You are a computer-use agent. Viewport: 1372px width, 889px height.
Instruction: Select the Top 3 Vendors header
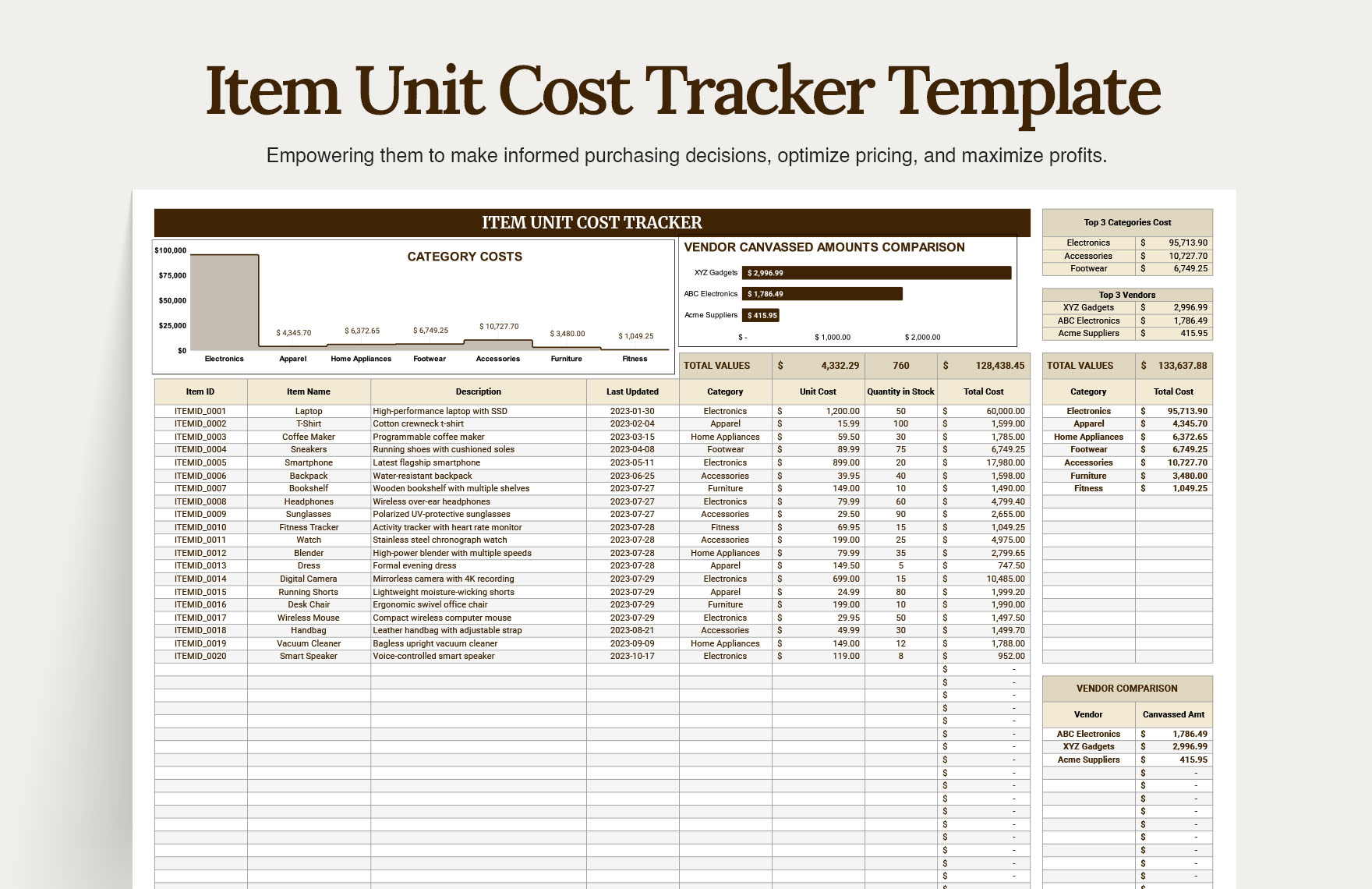(x=1127, y=295)
